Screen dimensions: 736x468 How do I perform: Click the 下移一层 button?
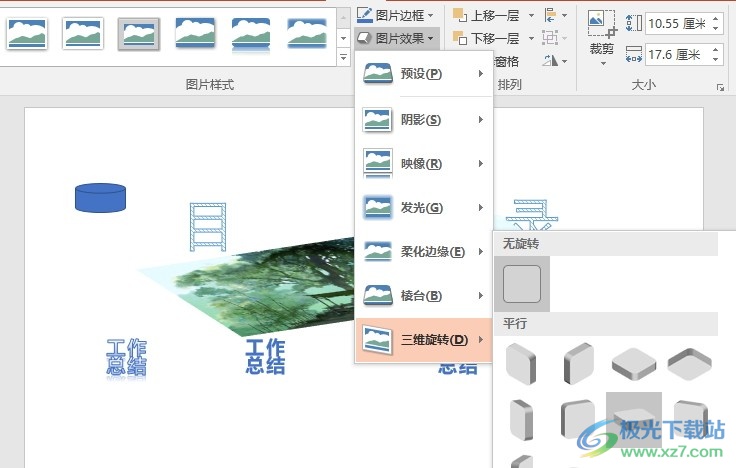tap(486, 38)
